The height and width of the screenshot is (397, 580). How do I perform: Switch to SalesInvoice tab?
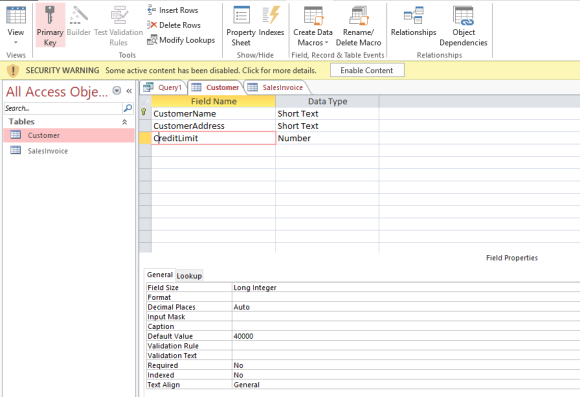(276, 87)
